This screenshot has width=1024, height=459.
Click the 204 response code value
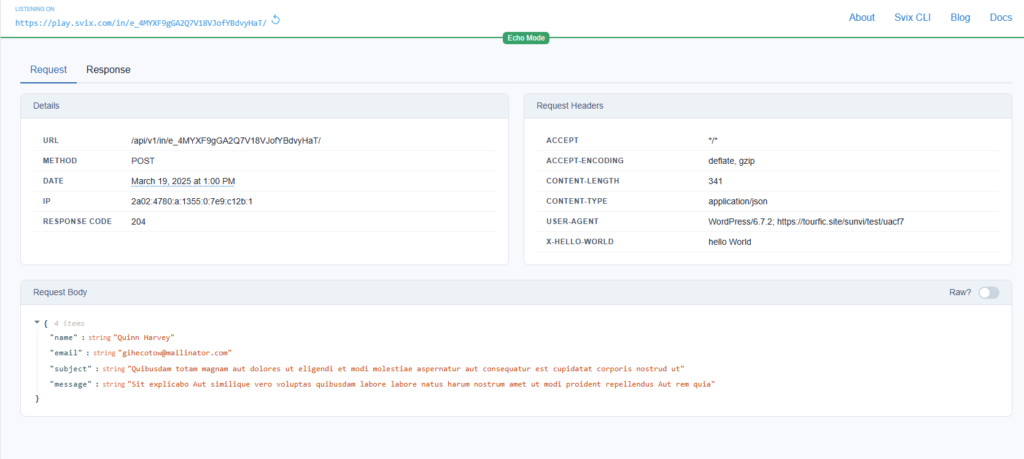click(x=138, y=221)
